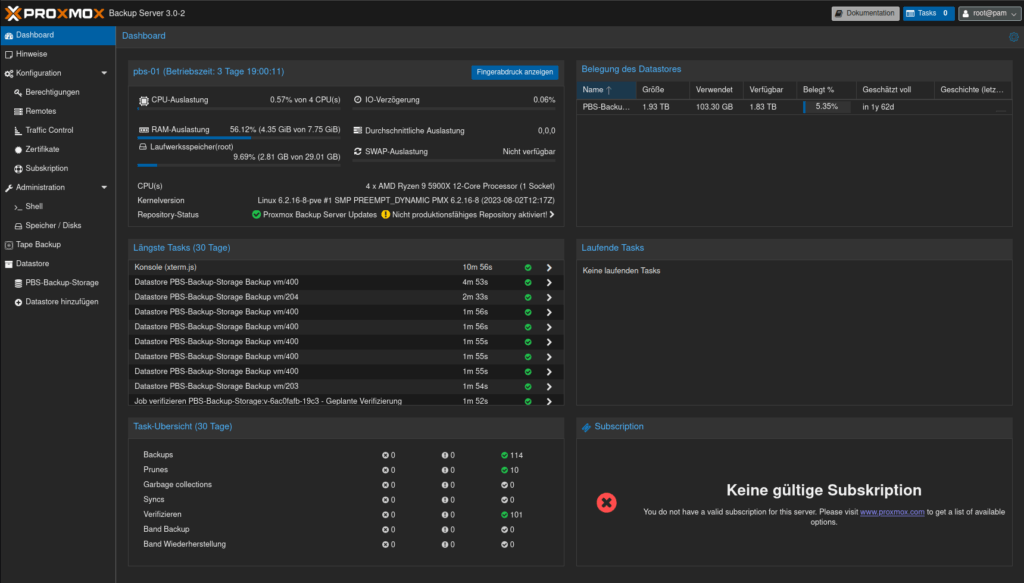Click the red invalid subscription icon
1024x583 pixels.
click(x=606, y=502)
